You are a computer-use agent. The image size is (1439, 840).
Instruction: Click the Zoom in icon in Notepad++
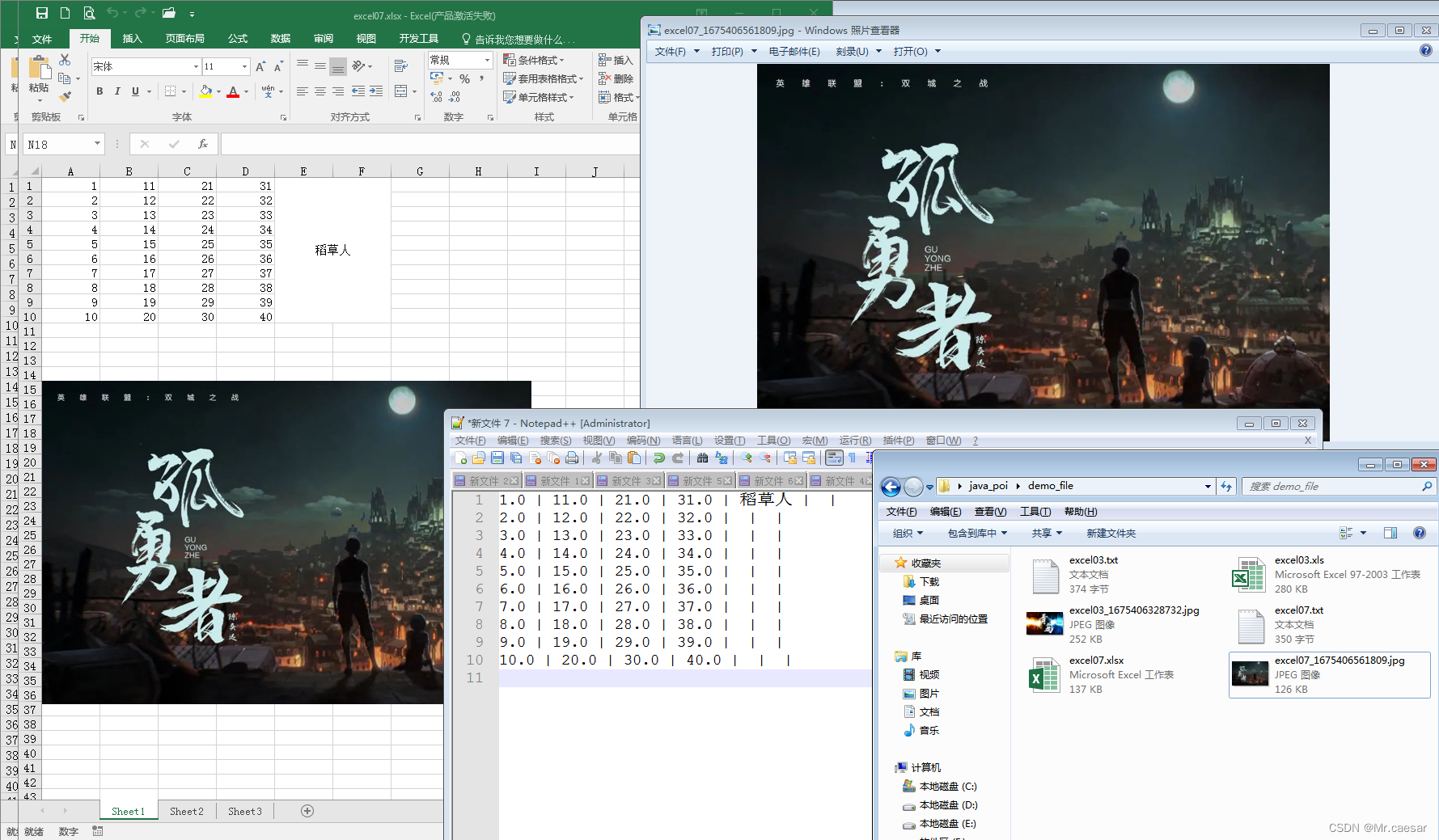[747, 458]
